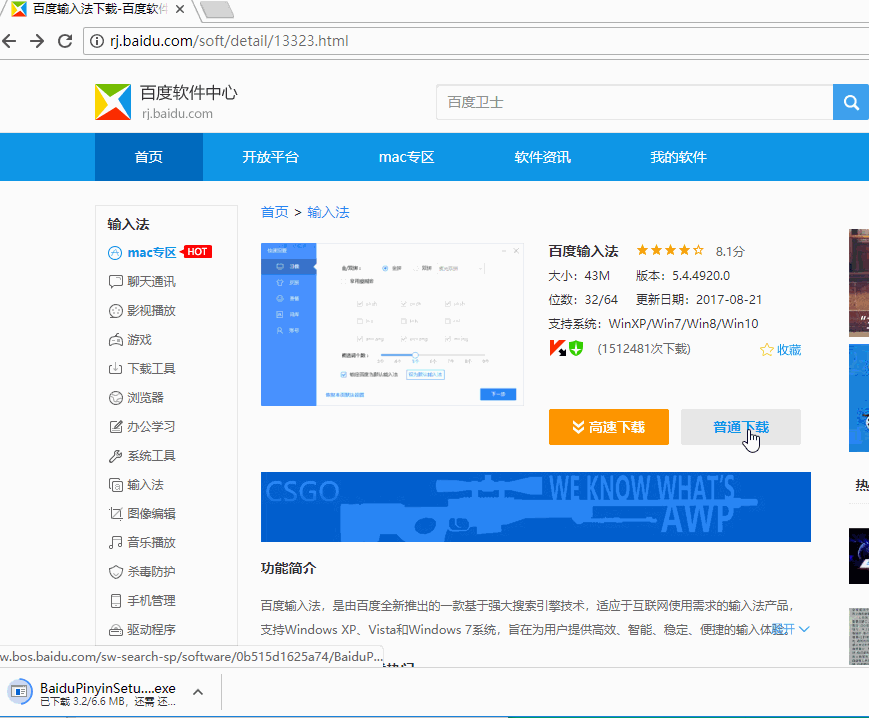Open the Baidu Input software screenshot thumbnail
Image resolution: width=869 pixels, height=718 pixels.
392,324
